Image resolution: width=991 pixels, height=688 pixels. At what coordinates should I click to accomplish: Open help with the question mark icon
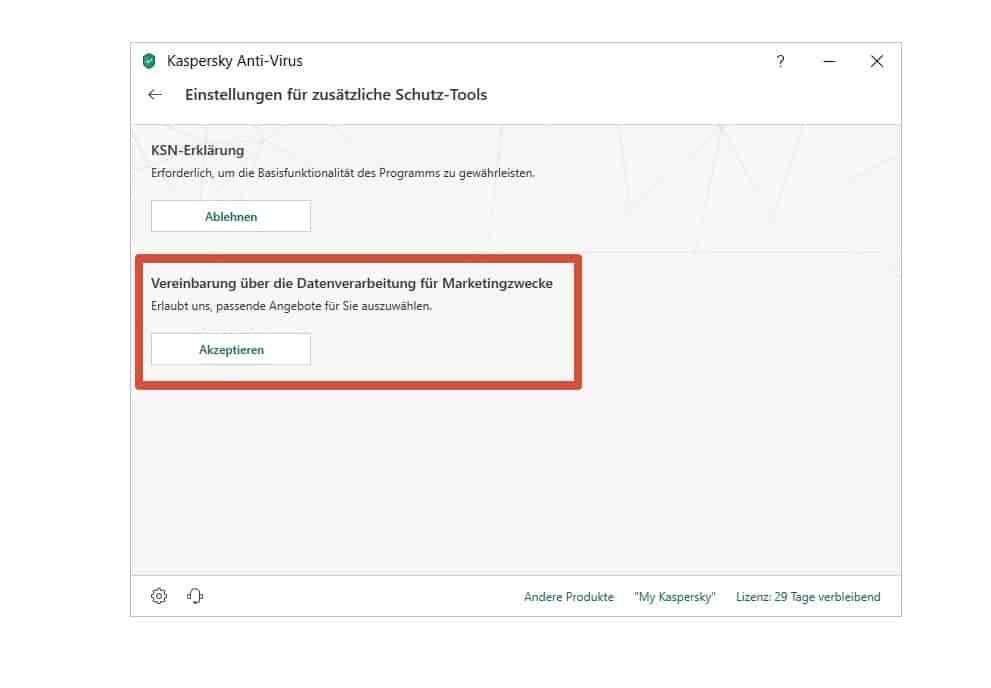(781, 61)
